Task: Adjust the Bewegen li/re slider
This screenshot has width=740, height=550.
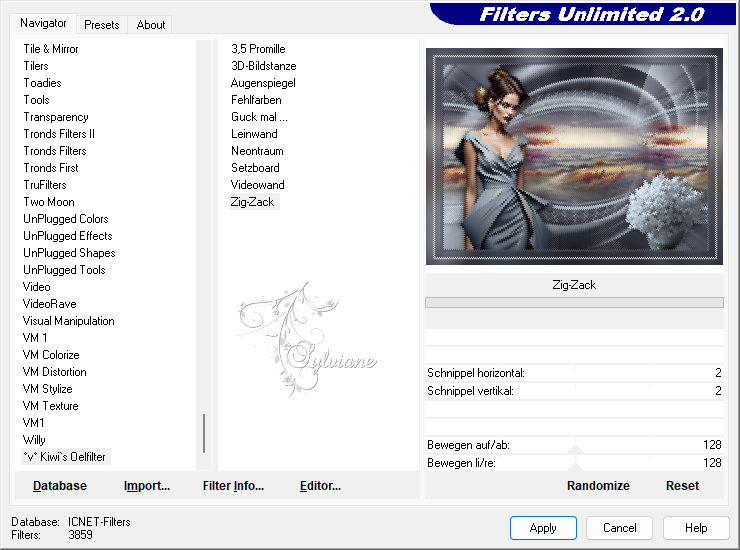Action: point(574,463)
